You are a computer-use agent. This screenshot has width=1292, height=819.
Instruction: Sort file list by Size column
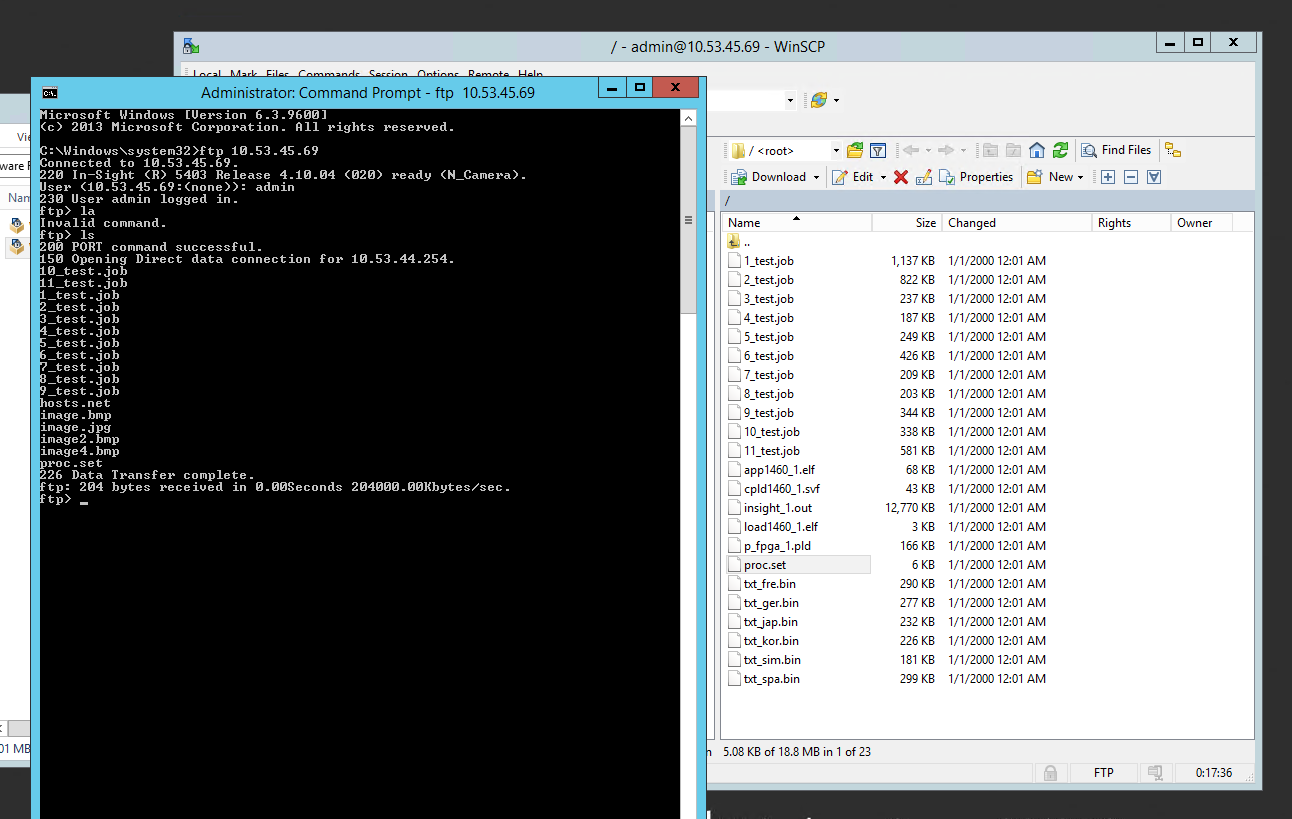[925, 223]
